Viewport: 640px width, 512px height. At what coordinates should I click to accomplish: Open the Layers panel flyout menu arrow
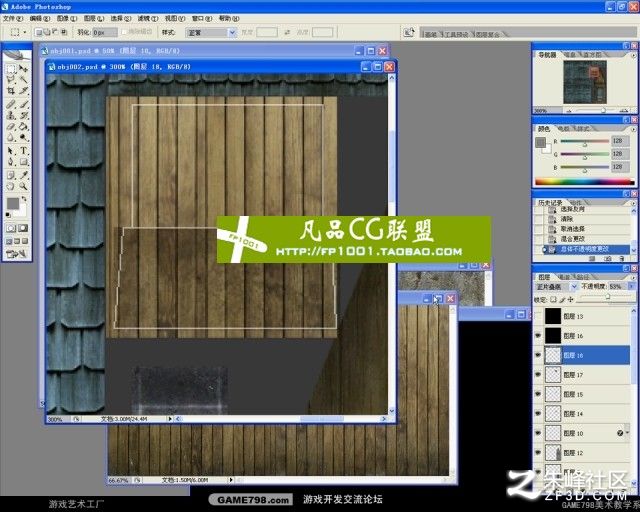(633, 277)
